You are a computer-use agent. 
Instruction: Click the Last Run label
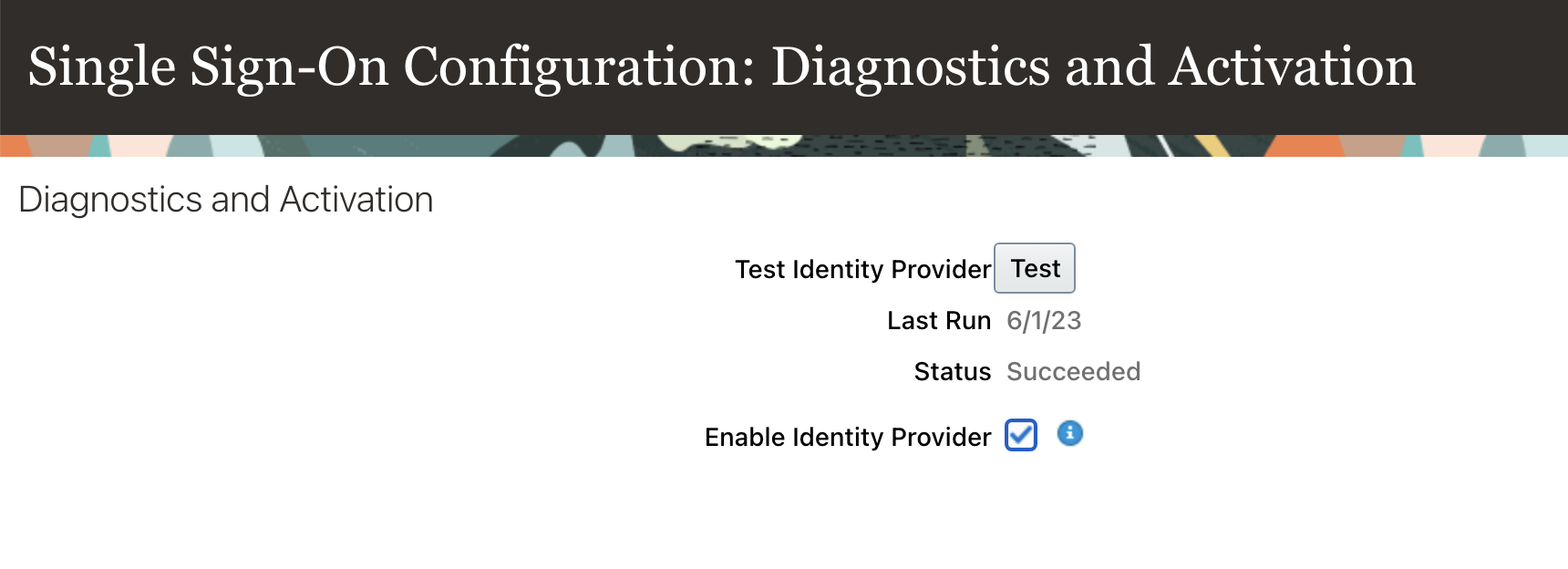(938, 321)
